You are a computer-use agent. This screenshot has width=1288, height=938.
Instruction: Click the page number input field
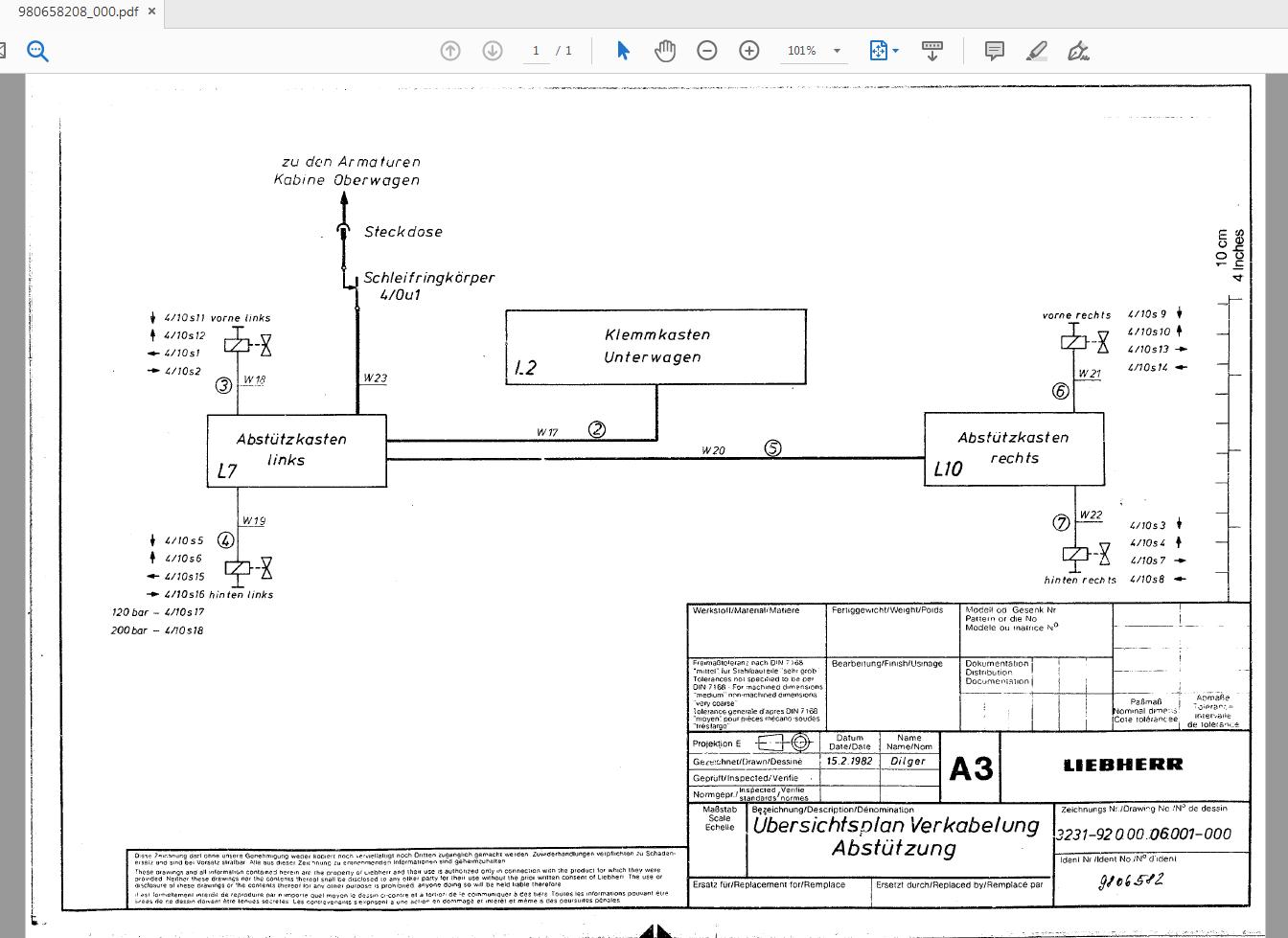click(x=536, y=51)
